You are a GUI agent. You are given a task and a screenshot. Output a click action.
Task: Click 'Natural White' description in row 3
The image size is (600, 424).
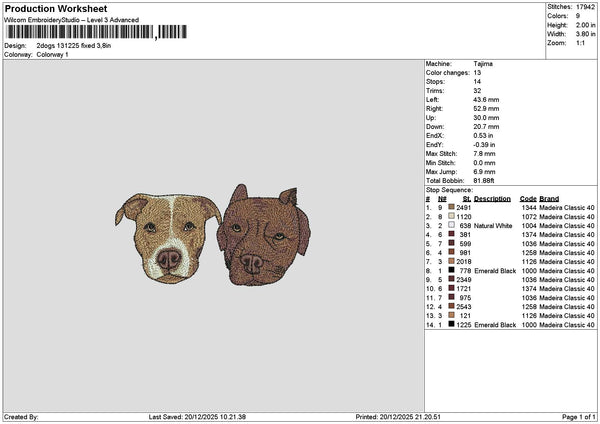pos(493,226)
